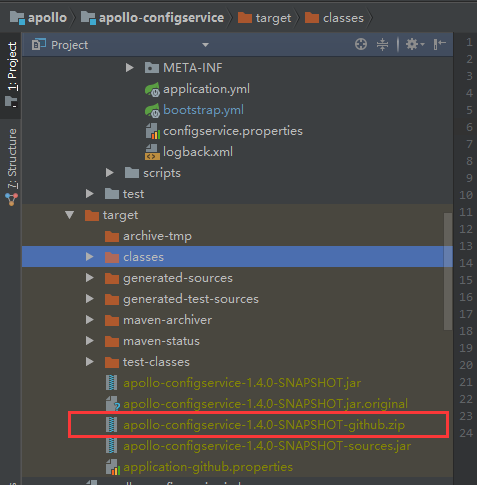Viewport: 477px width, 485px height.
Task: Click the generated-sources folder icon
Action: [112, 278]
